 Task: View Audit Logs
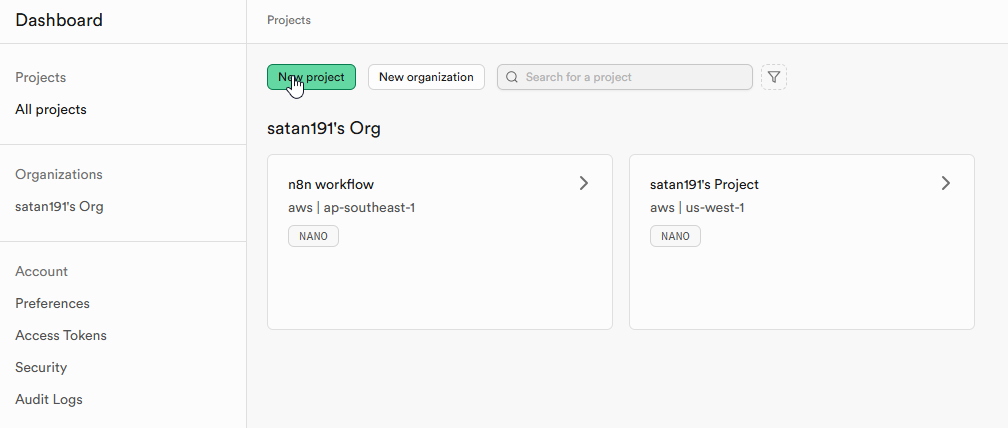[49, 400]
